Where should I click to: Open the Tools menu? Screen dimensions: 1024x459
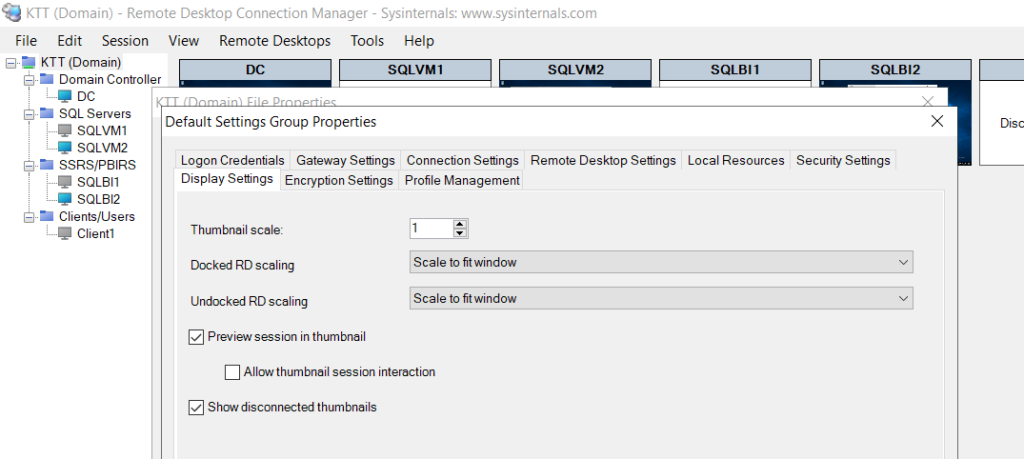pos(367,40)
